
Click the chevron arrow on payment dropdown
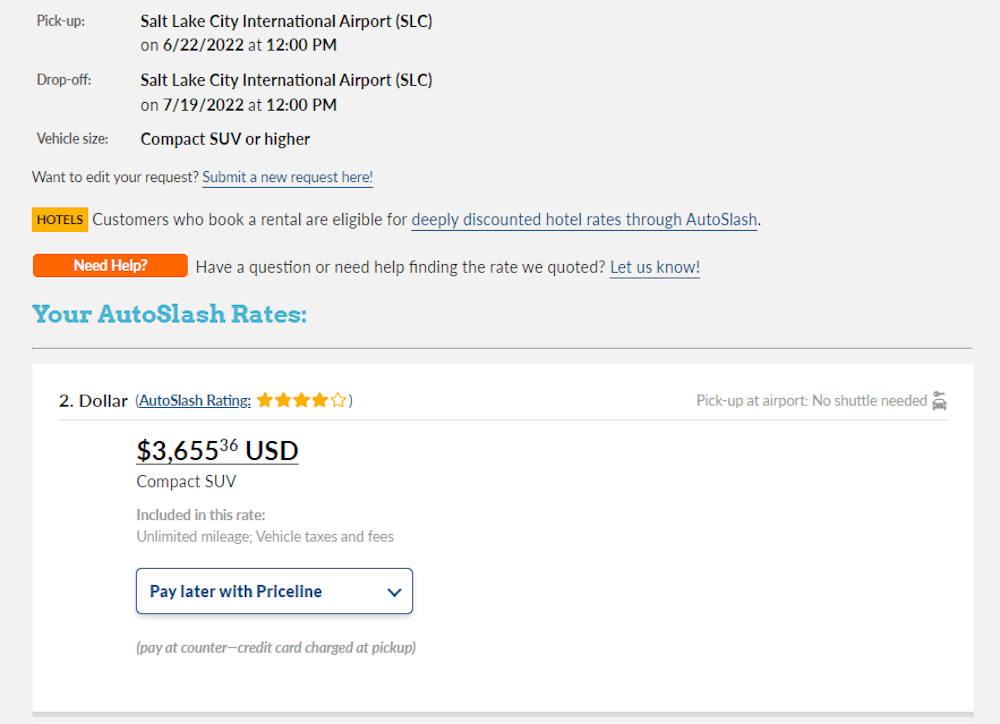[393, 592]
